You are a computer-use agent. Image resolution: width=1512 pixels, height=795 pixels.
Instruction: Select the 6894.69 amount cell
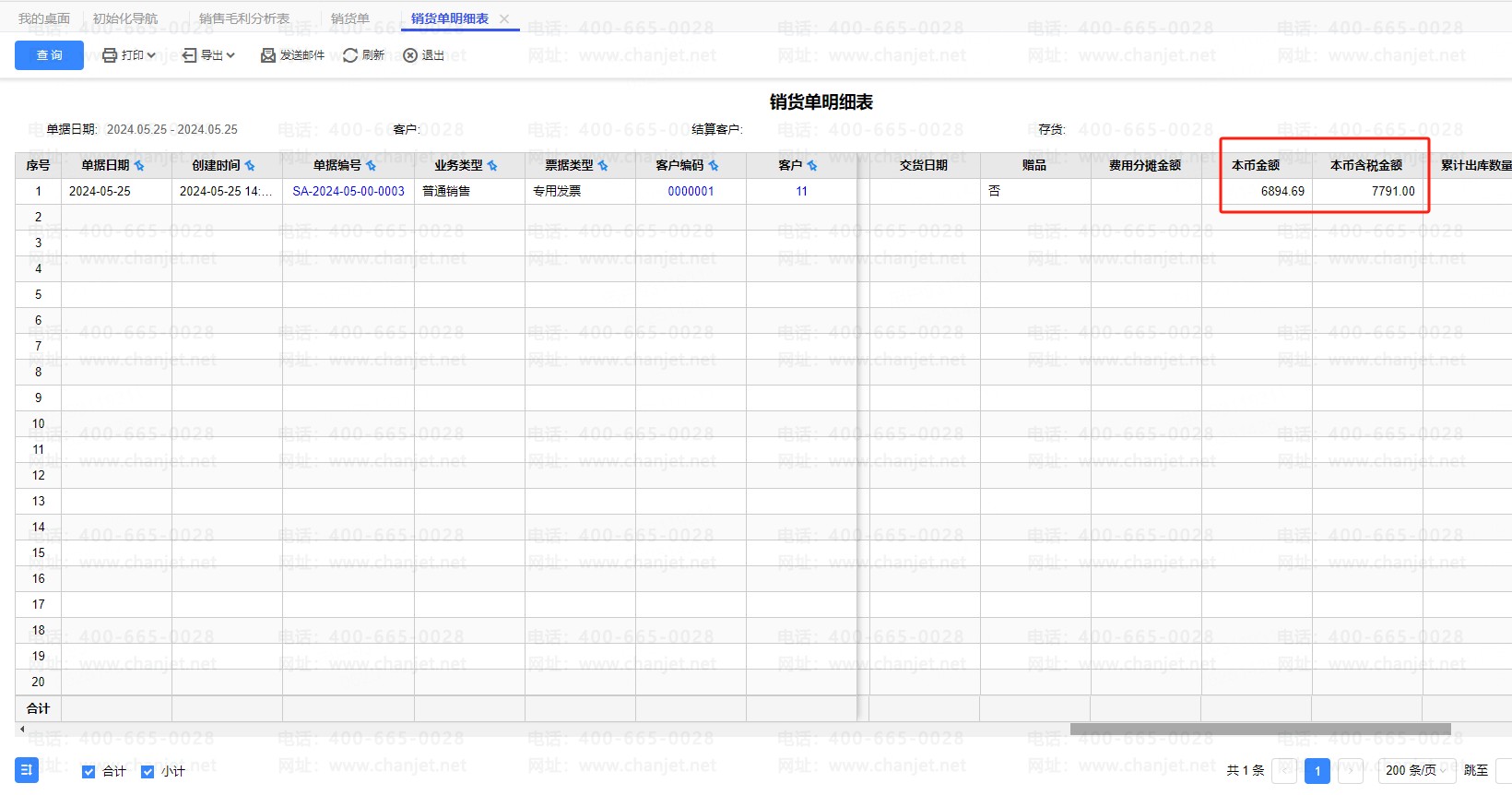(1257, 191)
